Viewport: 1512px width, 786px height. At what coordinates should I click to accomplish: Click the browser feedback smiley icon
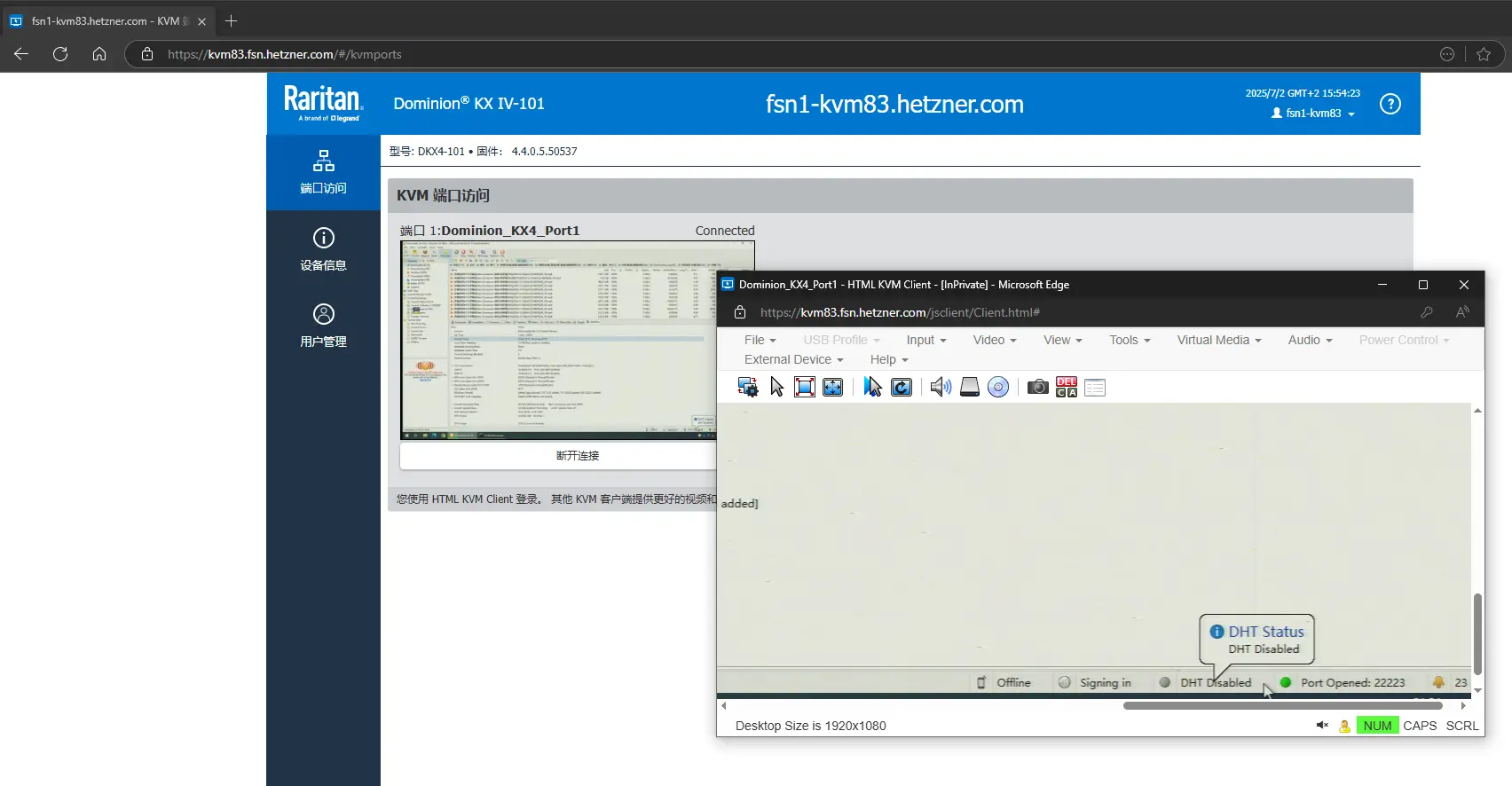pos(1447,54)
